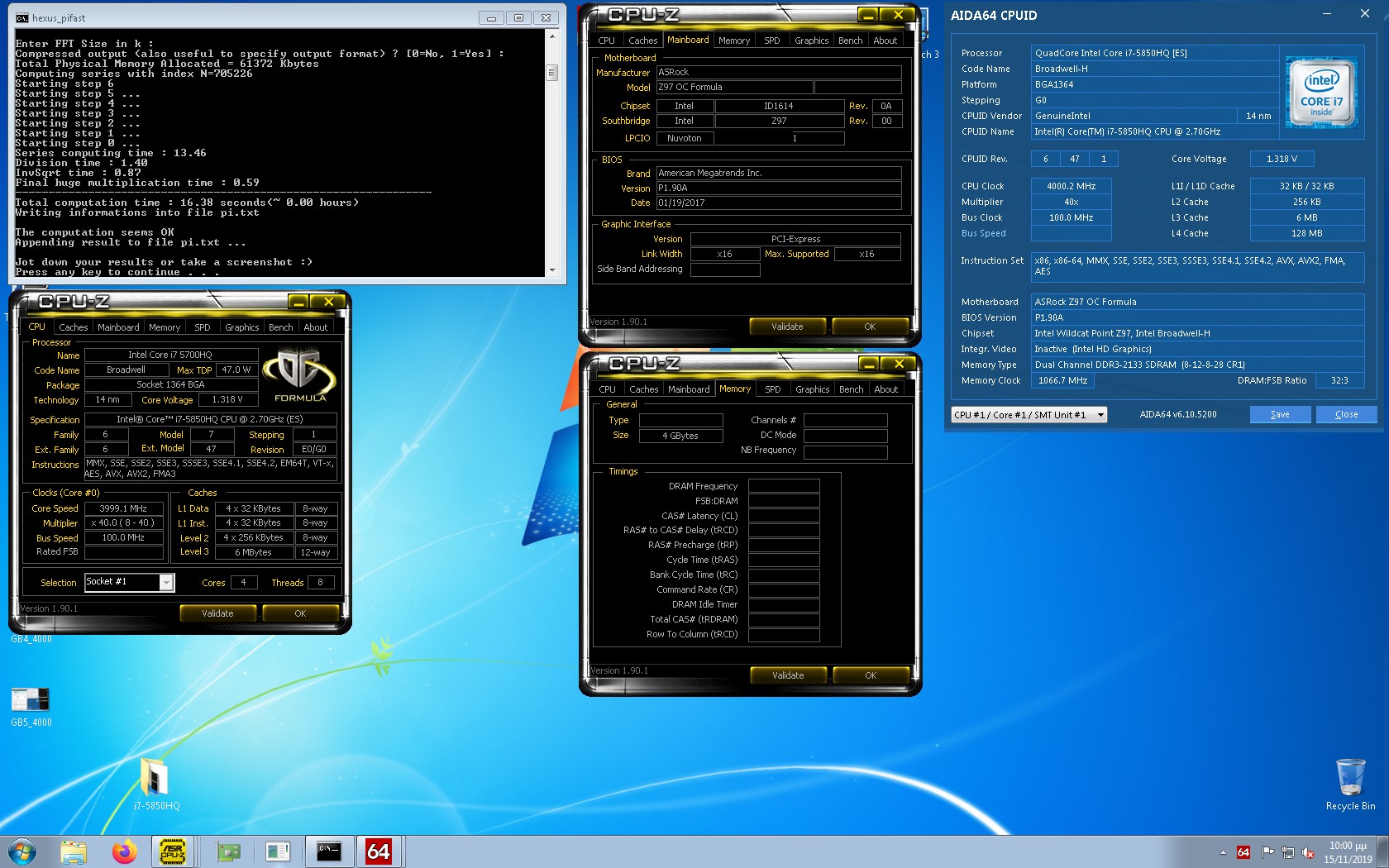This screenshot has width=1389, height=868.
Task: Switch to the command prompt taskbar icon
Action: point(328,851)
